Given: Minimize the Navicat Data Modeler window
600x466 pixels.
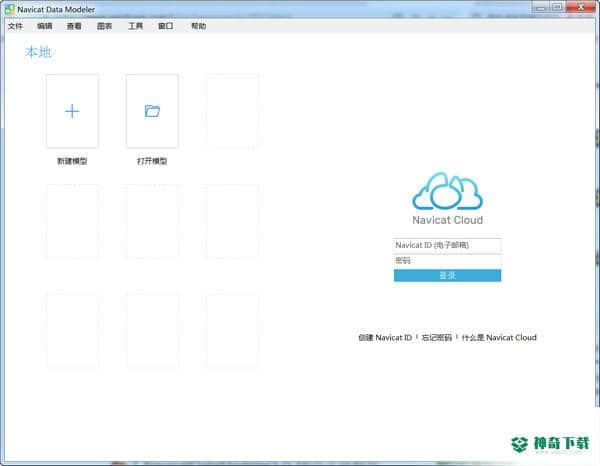Looking at the screenshot, I should pyautogui.click(x=540, y=7).
